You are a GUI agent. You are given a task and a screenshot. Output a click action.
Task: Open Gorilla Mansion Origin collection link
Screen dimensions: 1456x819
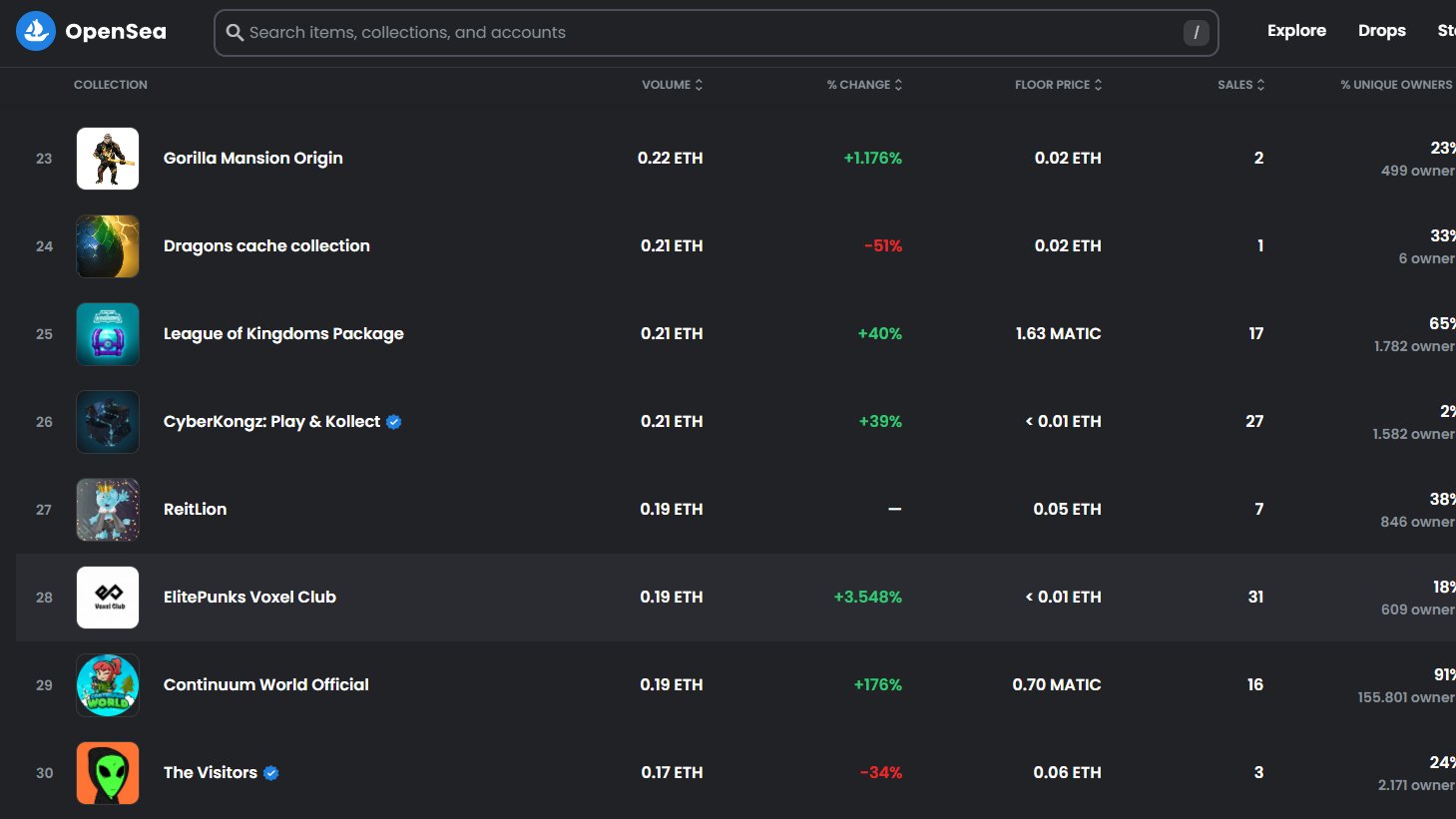(253, 158)
